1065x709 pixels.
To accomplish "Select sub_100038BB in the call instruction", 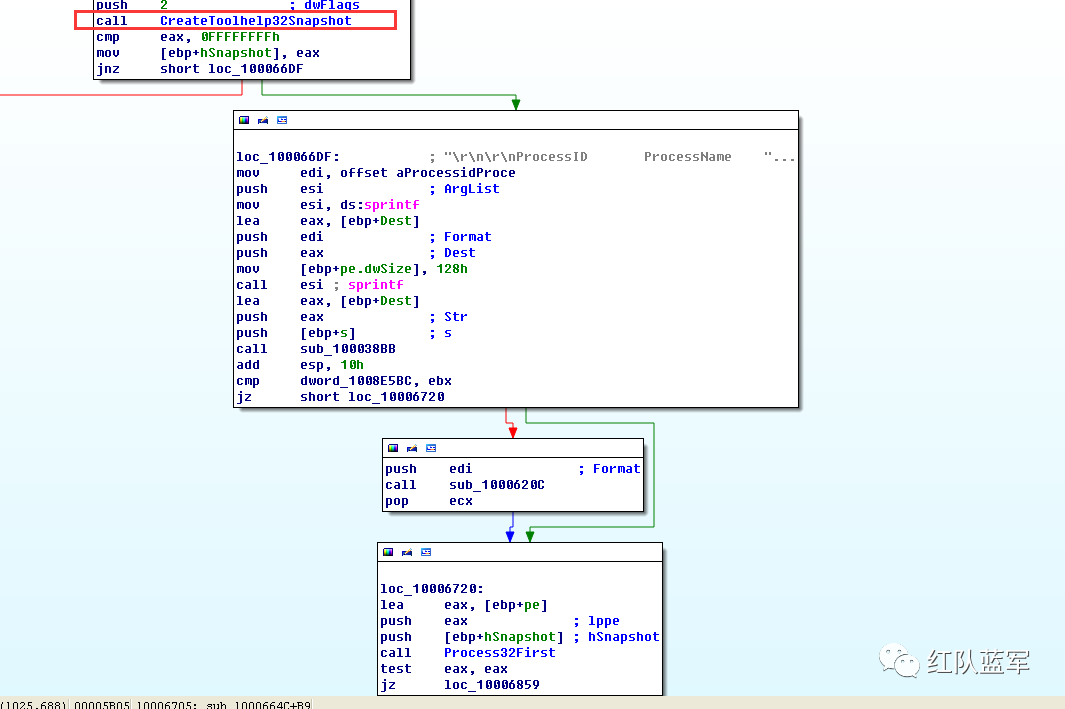I will click(x=348, y=349).
